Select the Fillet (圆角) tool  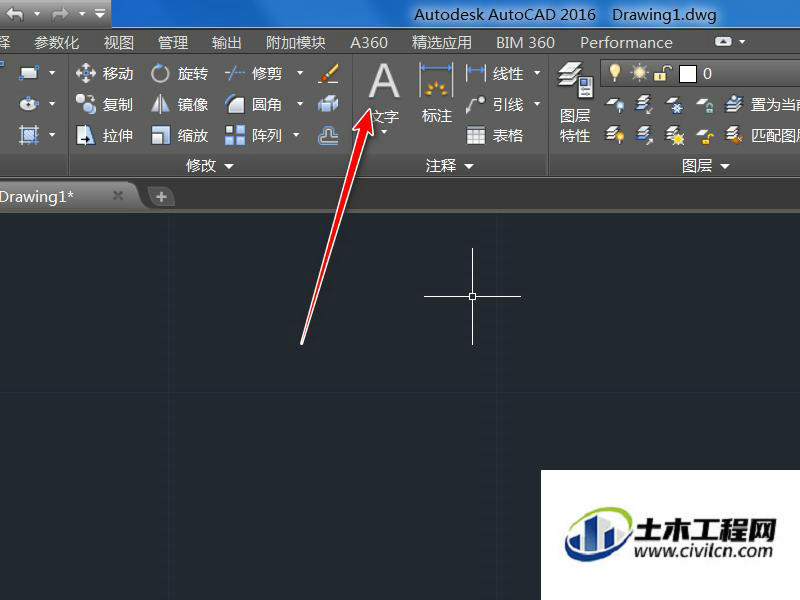tap(254, 105)
